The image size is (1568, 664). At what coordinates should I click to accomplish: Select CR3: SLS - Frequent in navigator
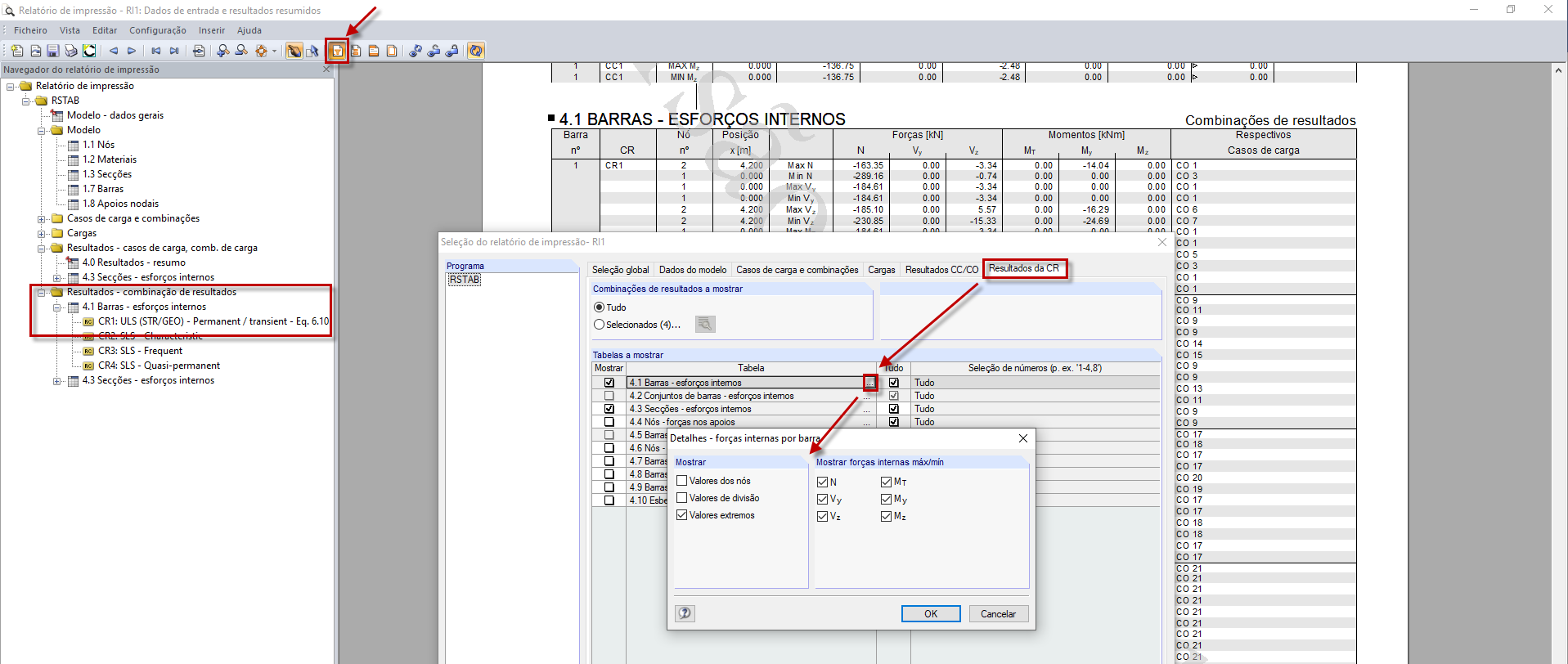point(140,351)
